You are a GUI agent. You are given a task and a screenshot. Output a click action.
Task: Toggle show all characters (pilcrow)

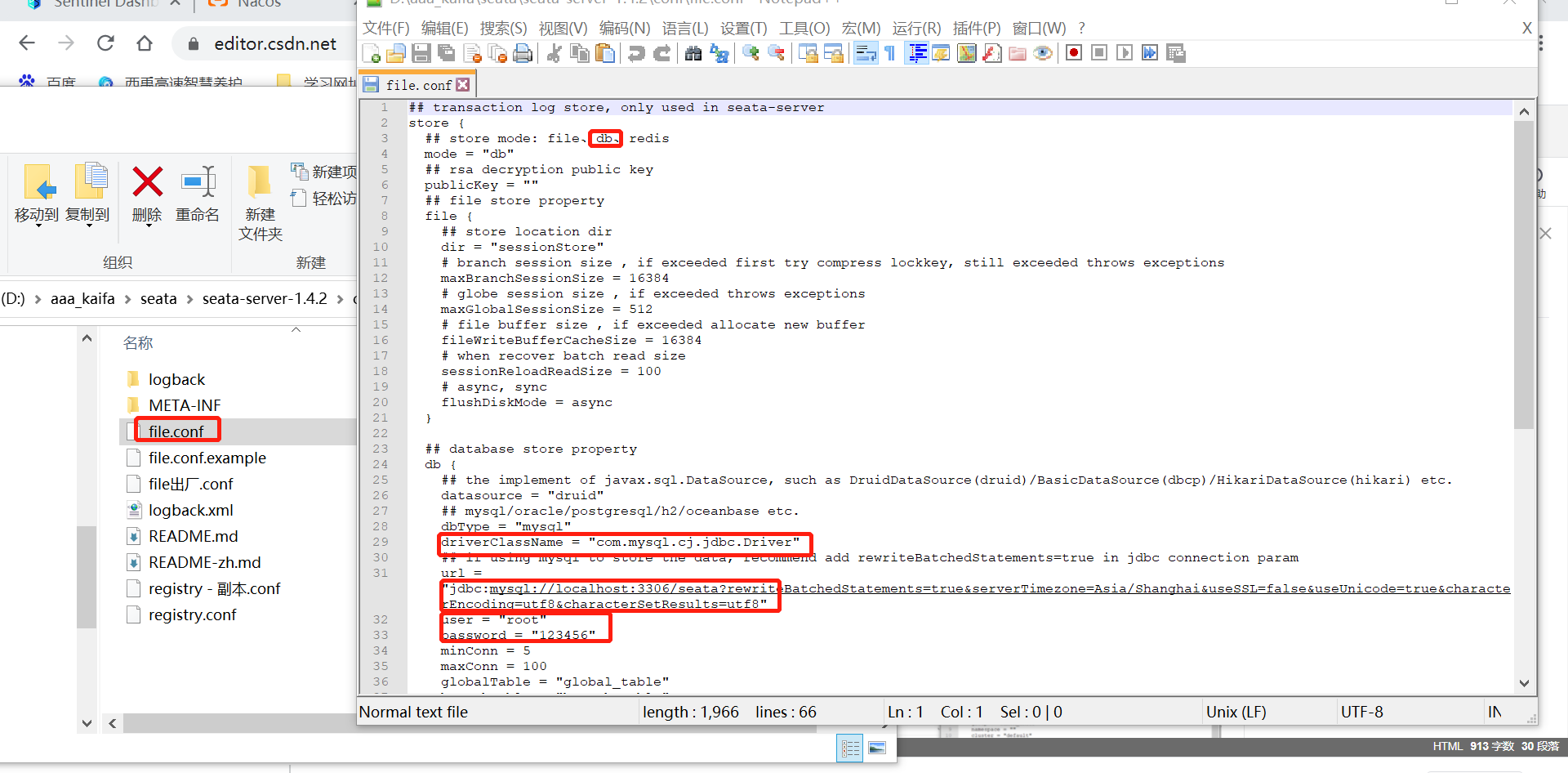pos(889,52)
